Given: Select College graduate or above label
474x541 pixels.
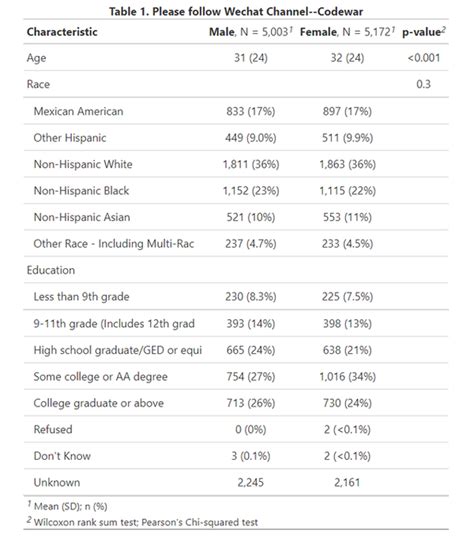Looking at the screenshot, I should (x=99, y=403).
